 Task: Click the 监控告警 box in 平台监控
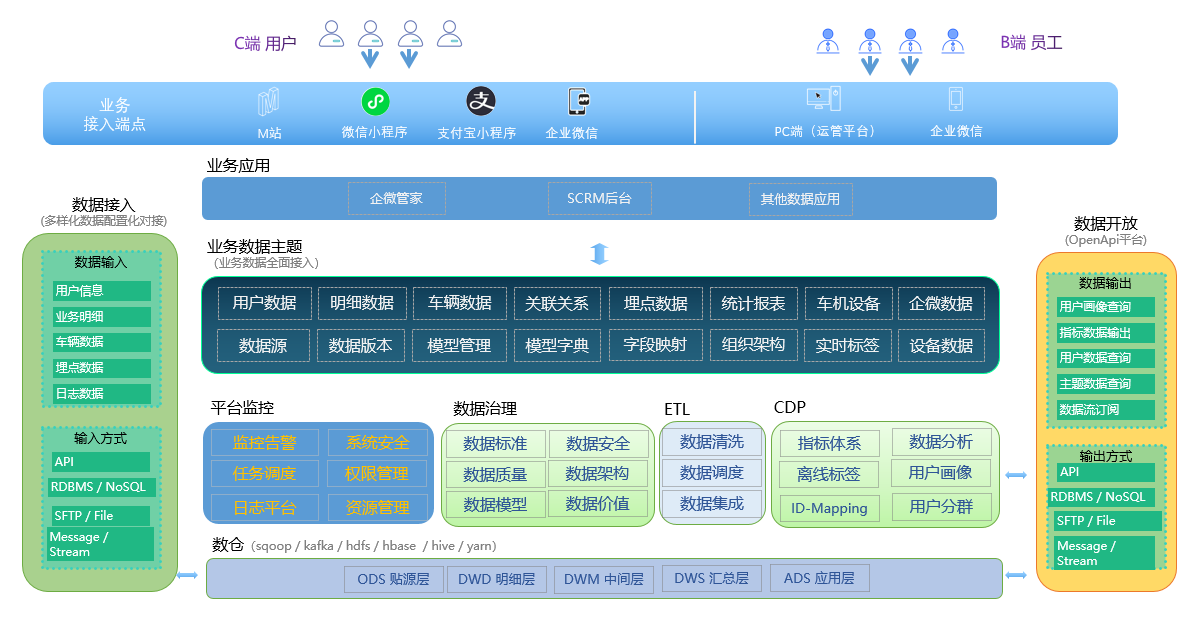pyautogui.click(x=264, y=443)
